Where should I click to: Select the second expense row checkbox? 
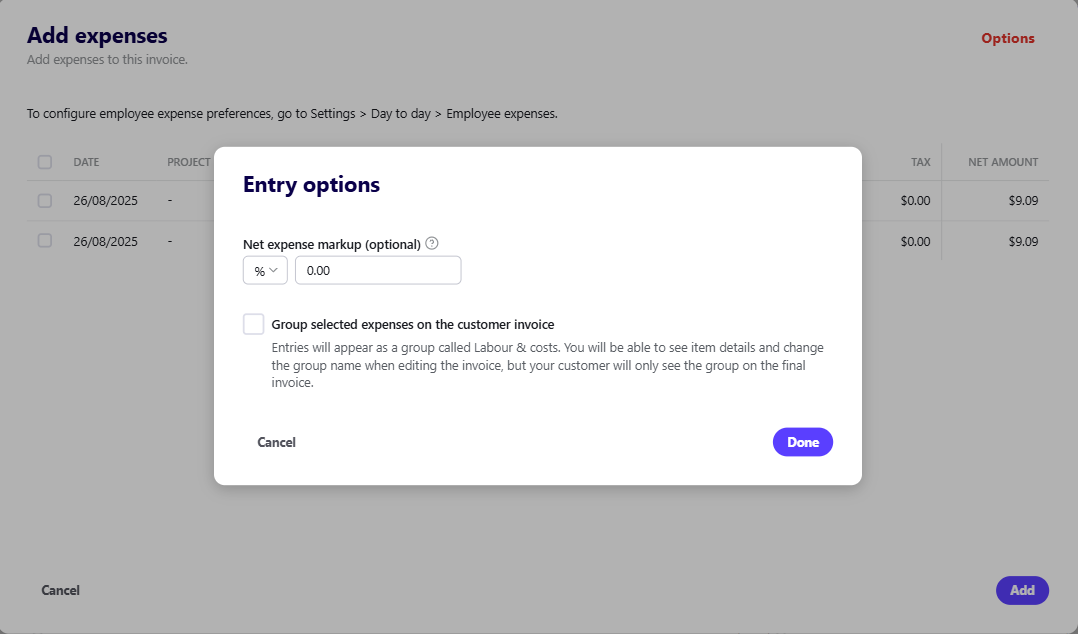45,241
